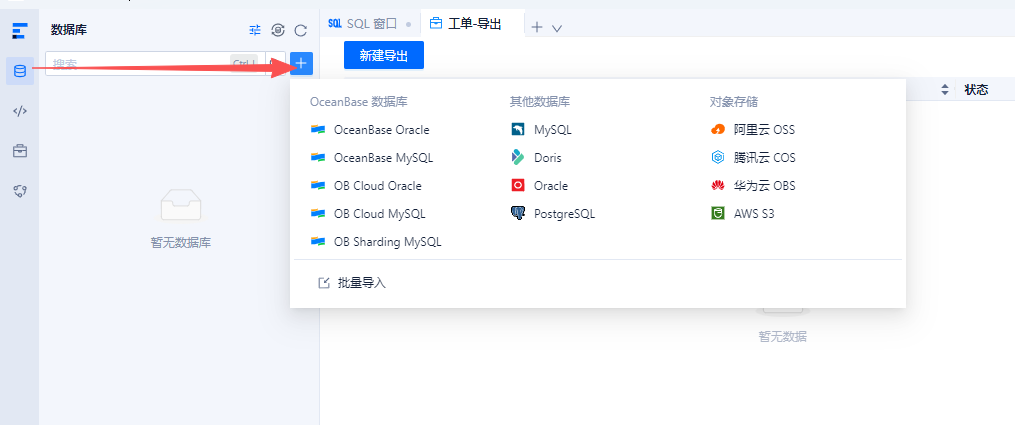Select OB Cloud Oracle option
This screenshot has height=425, width=1015.
377,186
